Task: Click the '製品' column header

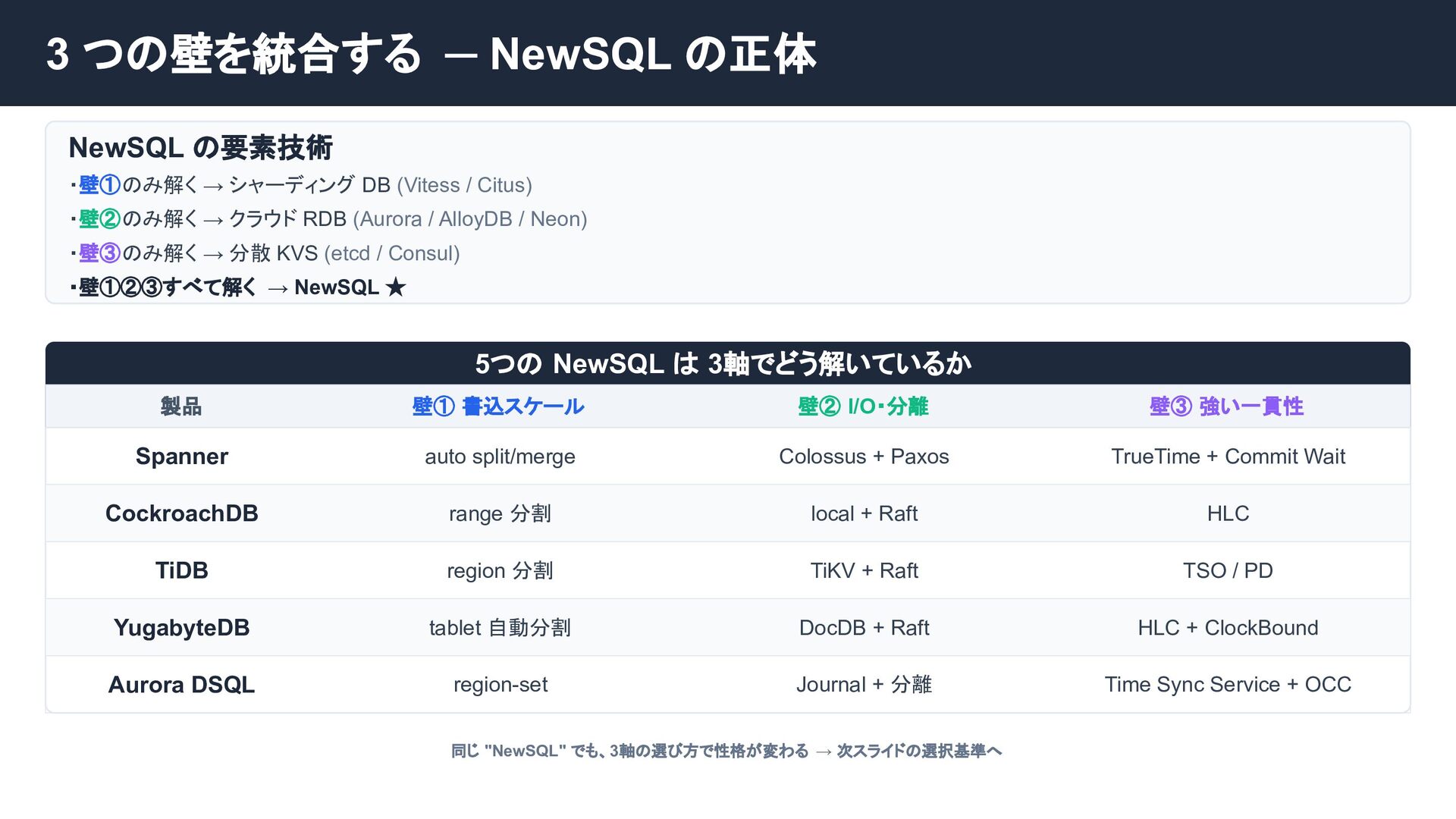Action: [181, 406]
